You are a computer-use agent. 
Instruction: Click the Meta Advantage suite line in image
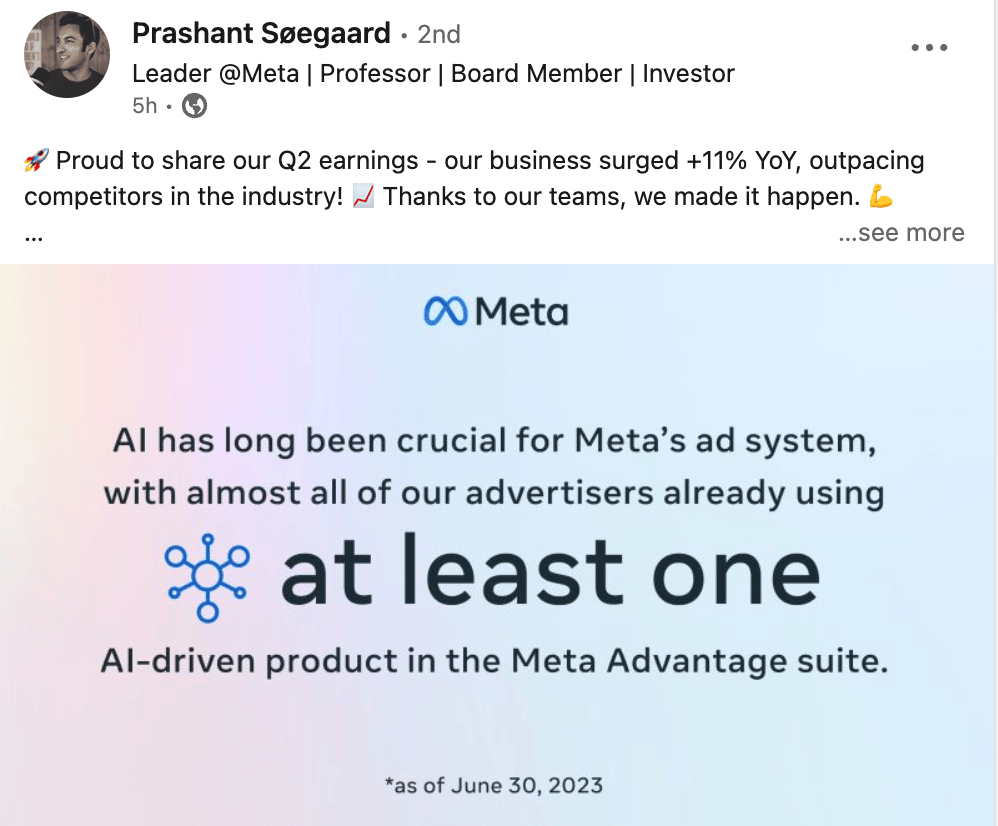click(x=494, y=661)
